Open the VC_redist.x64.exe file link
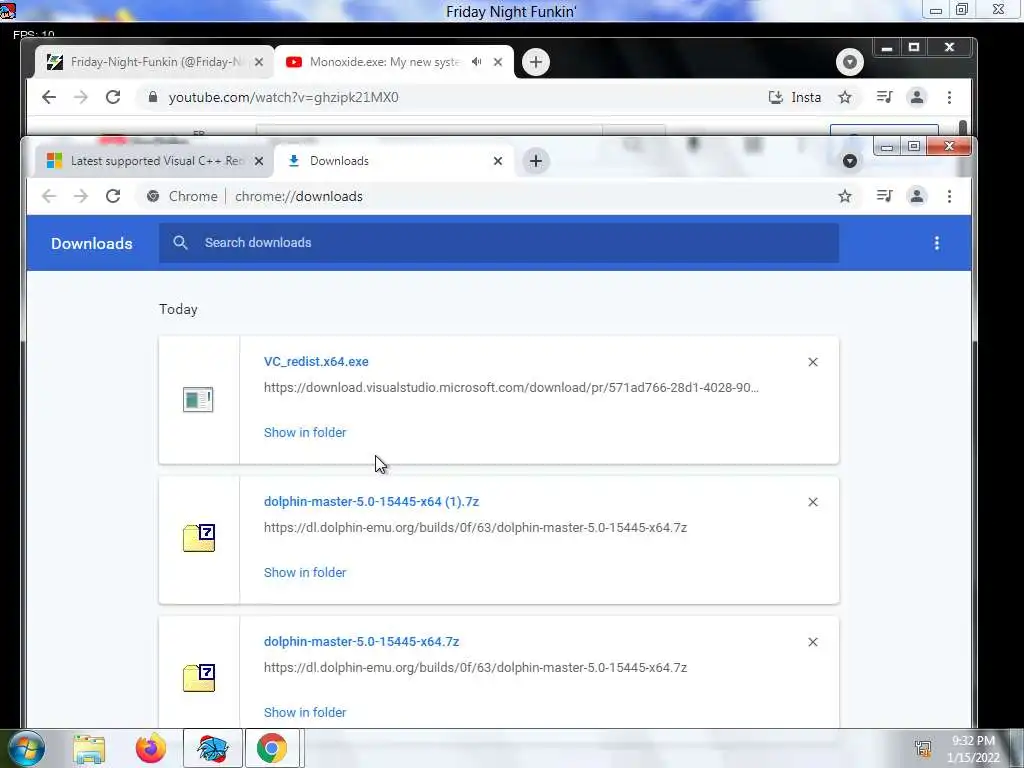Viewport: 1024px width, 768px height. pos(316,362)
